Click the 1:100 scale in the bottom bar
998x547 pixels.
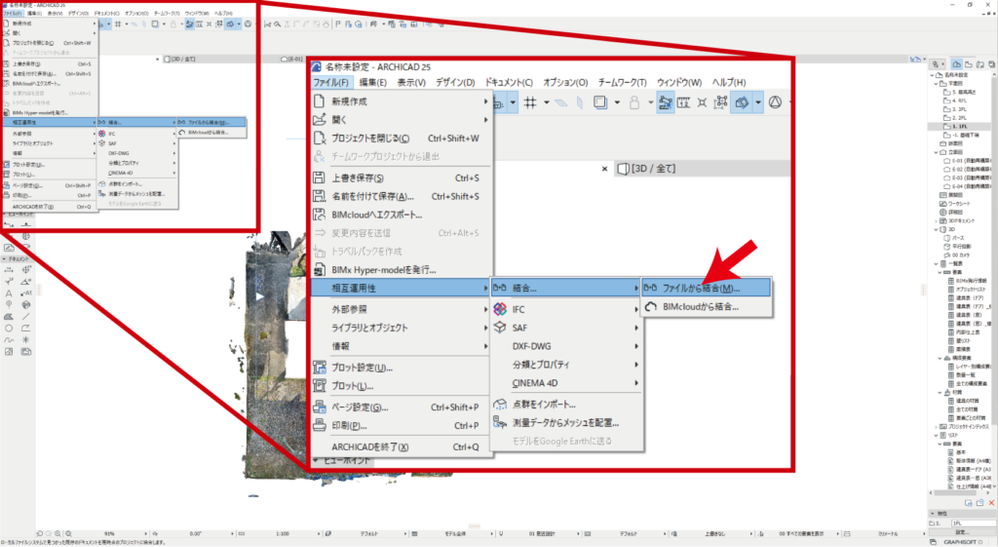coord(282,534)
